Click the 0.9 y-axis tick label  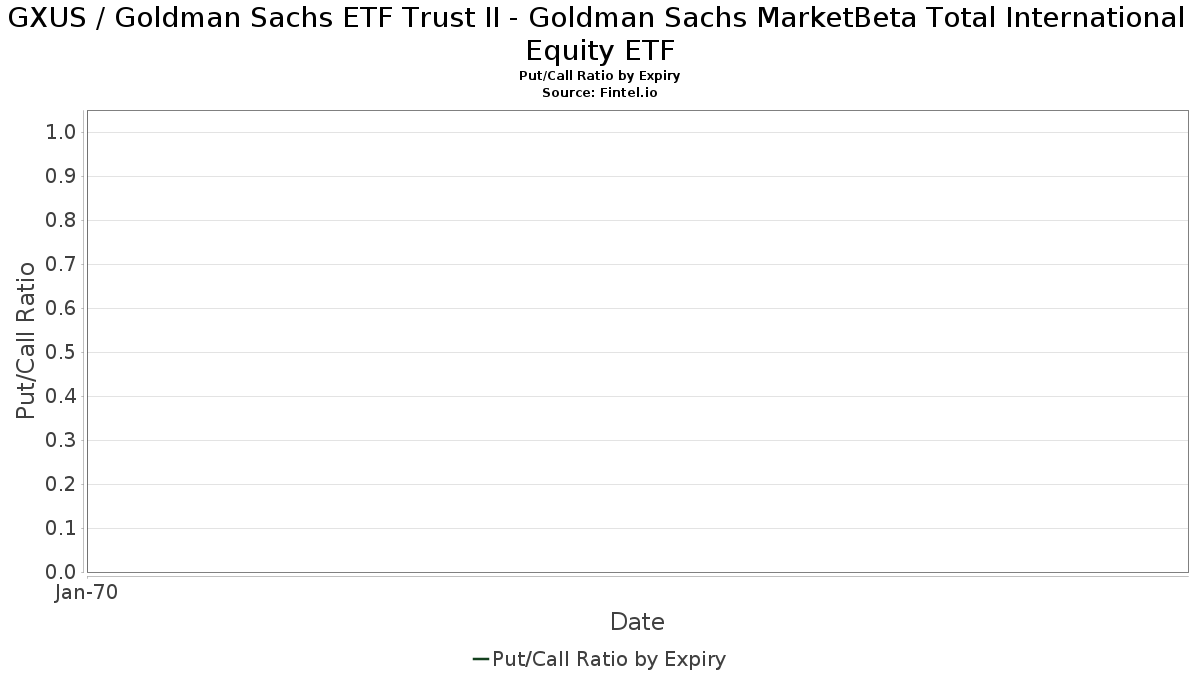61,177
